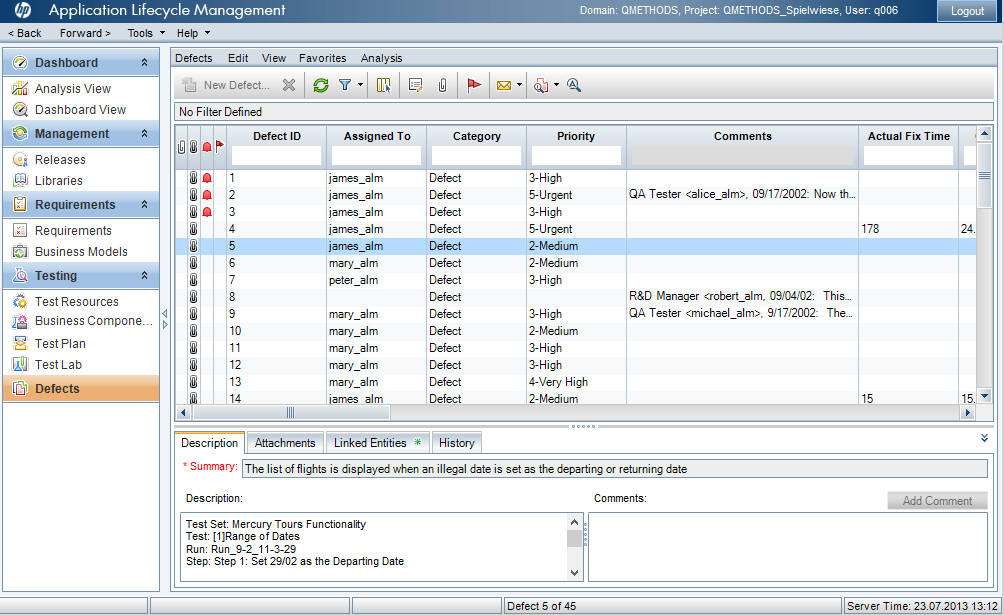This screenshot has width=1004, height=615.
Task: Open the Analysis menu
Action: pyautogui.click(x=381, y=58)
